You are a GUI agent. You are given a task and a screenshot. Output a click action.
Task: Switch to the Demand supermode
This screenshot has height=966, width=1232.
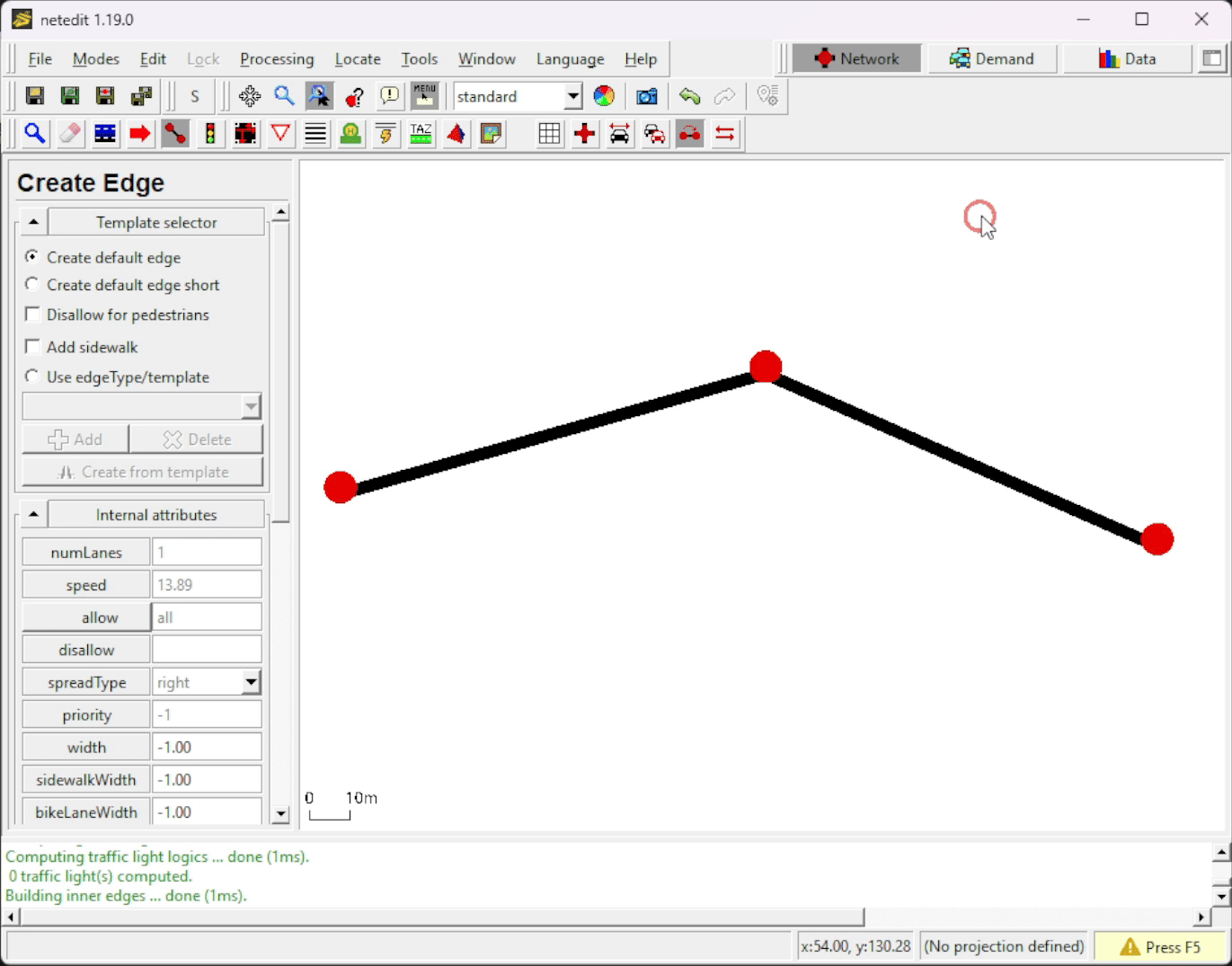click(x=992, y=59)
